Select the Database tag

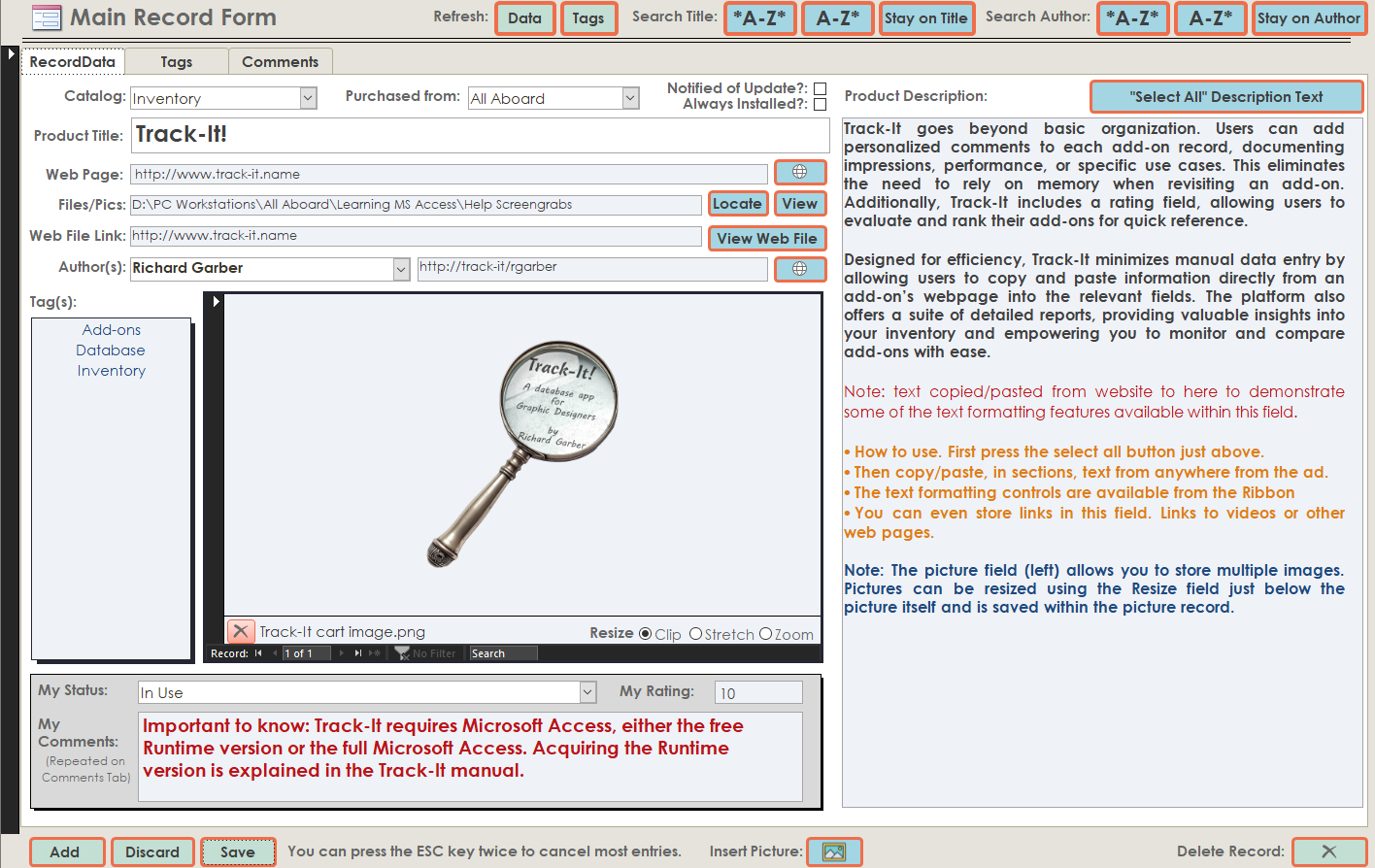112,351
